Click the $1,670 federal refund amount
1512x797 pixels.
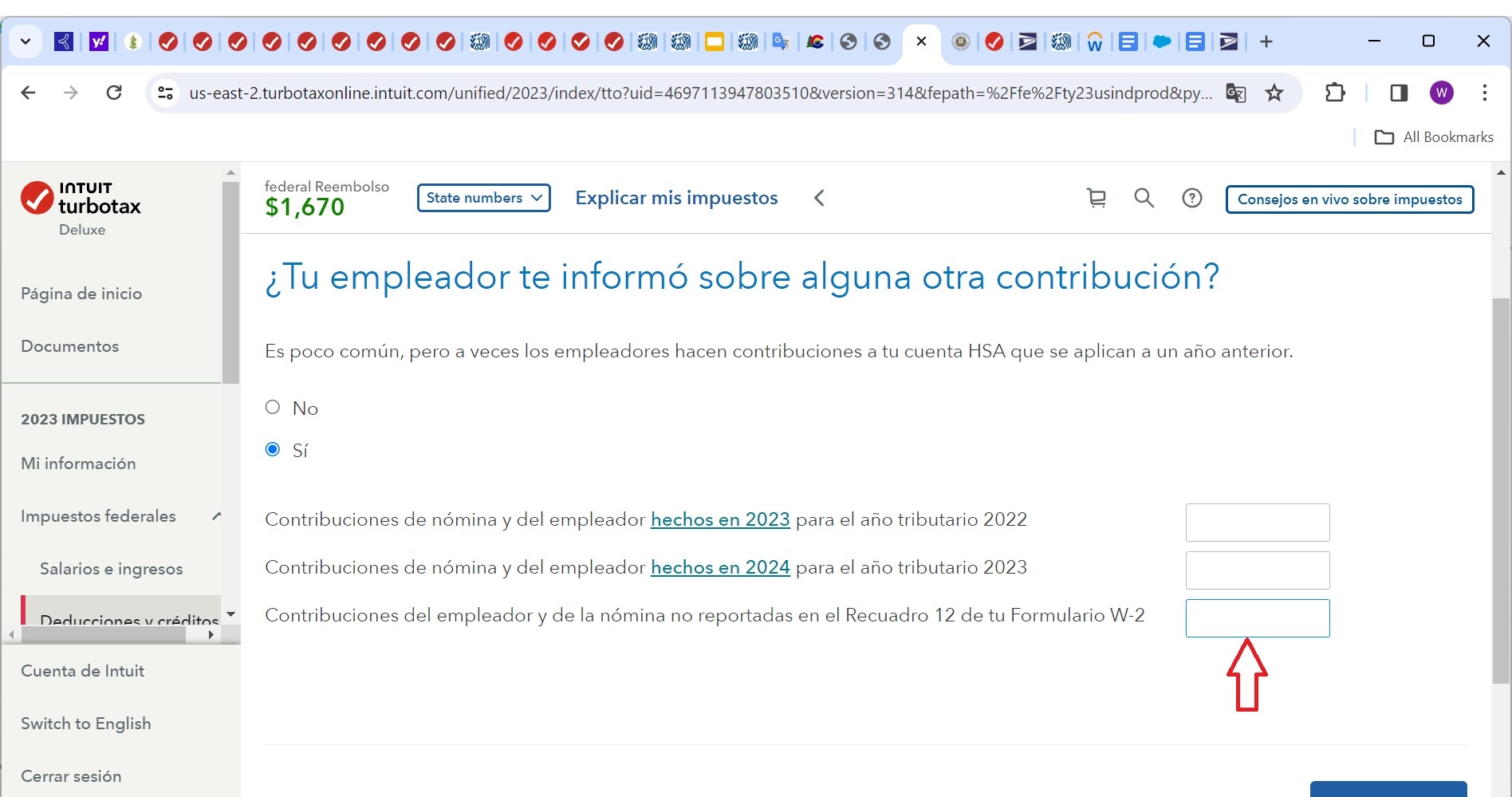pyautogui.click(x=305, y=207)
